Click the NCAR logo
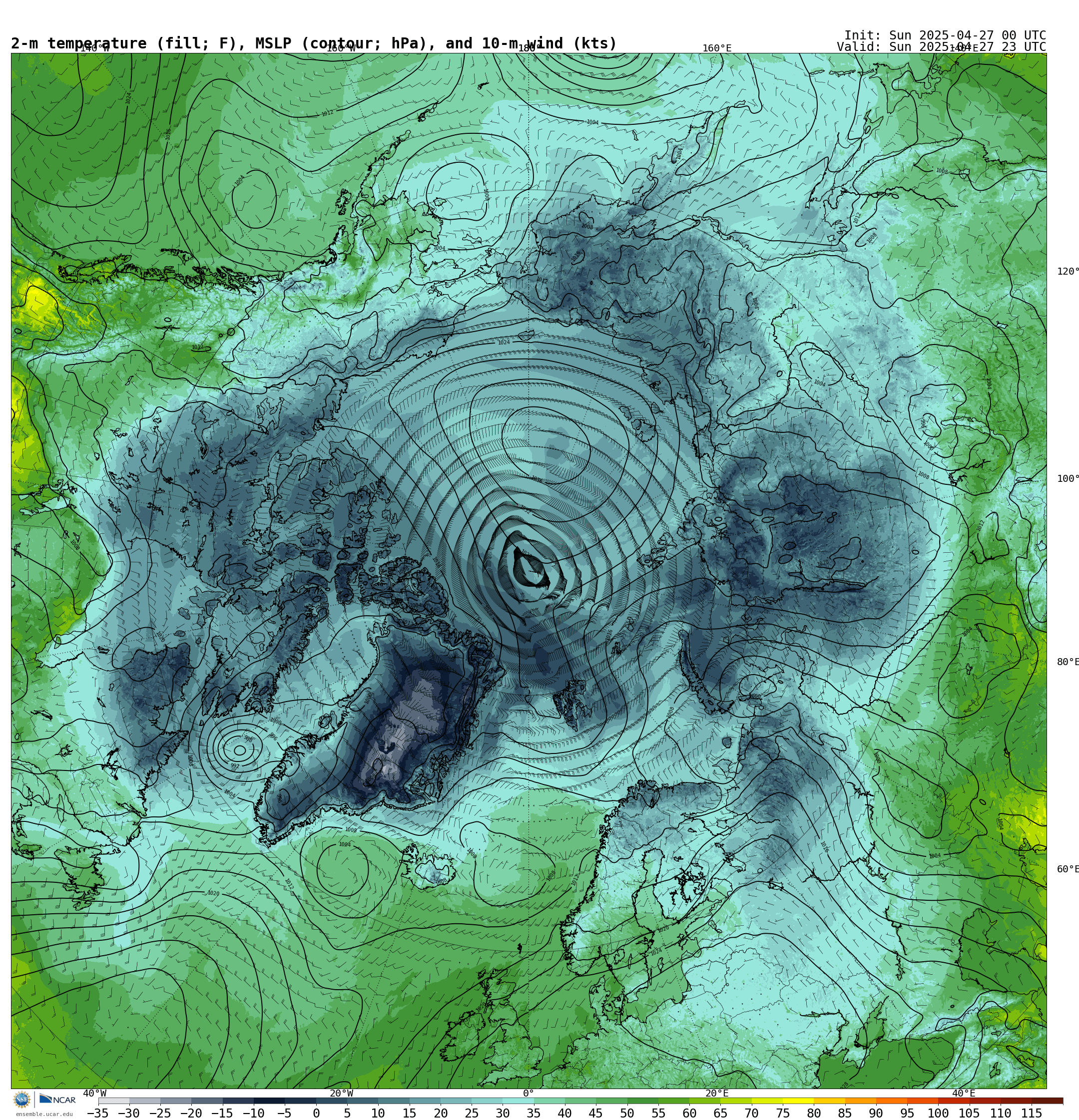 click(58, 1100)
